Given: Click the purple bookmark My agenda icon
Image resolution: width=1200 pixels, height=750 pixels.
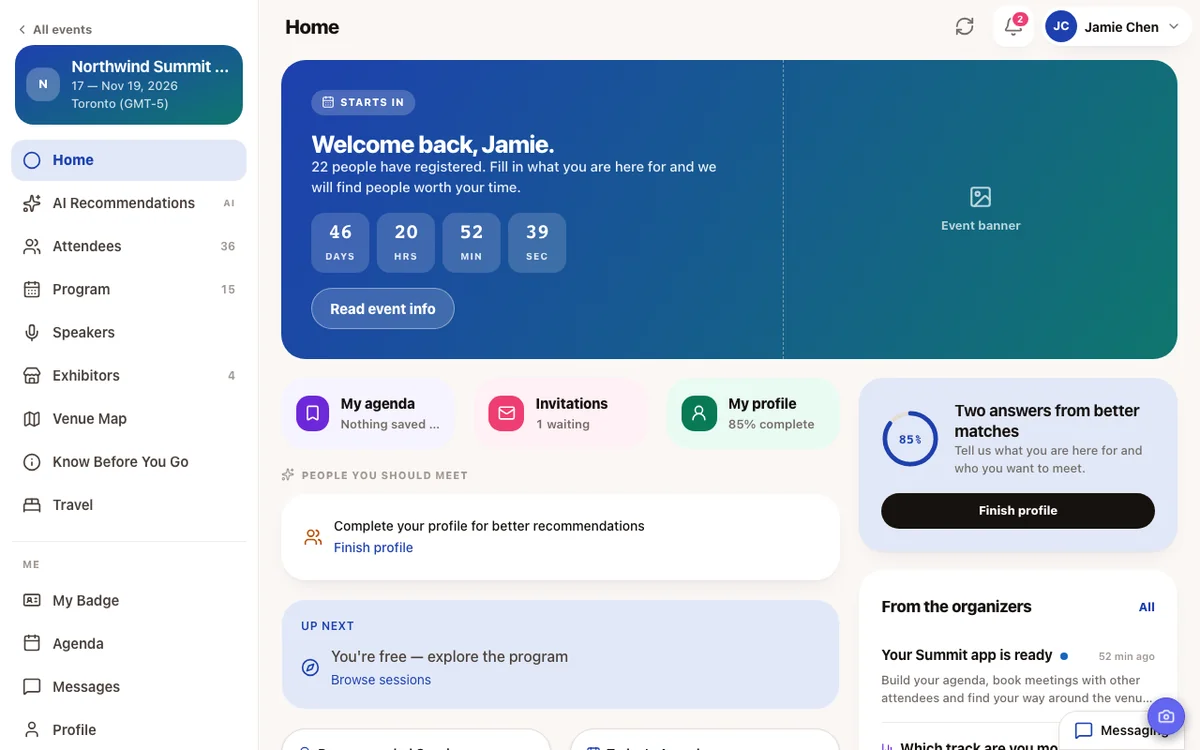Looking at the screenshot, I should tap(312, 413).
